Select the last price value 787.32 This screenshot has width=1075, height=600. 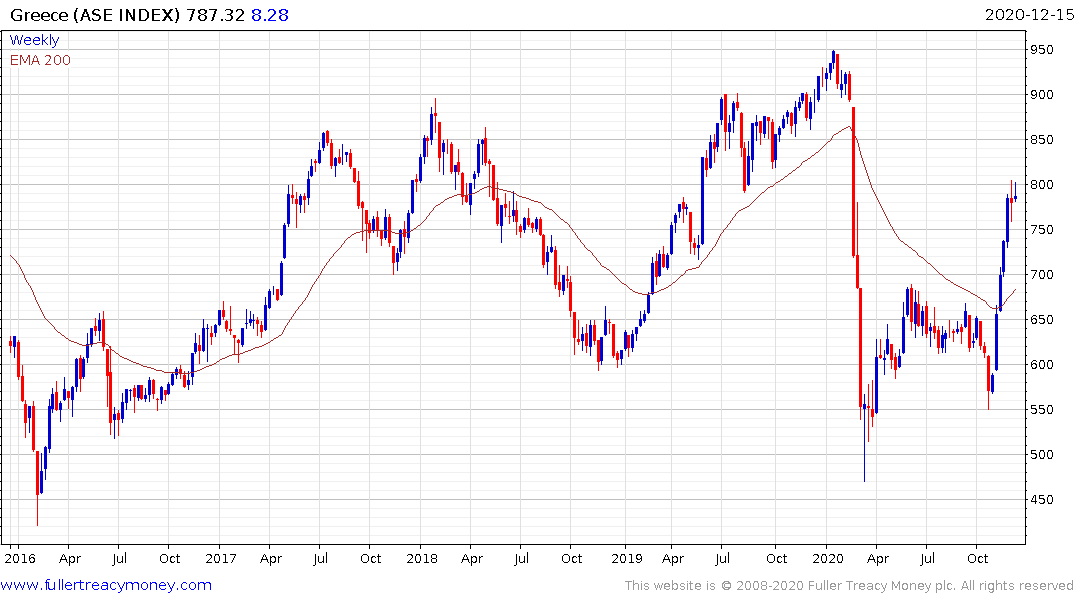tap(215, 15)
